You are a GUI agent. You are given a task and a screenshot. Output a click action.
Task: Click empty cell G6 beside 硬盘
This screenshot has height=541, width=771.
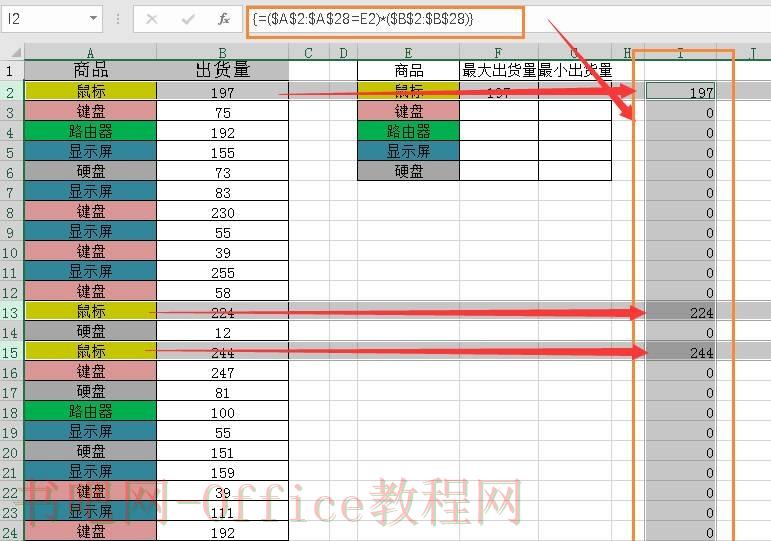pyautogui.click(x=575, y=171)
